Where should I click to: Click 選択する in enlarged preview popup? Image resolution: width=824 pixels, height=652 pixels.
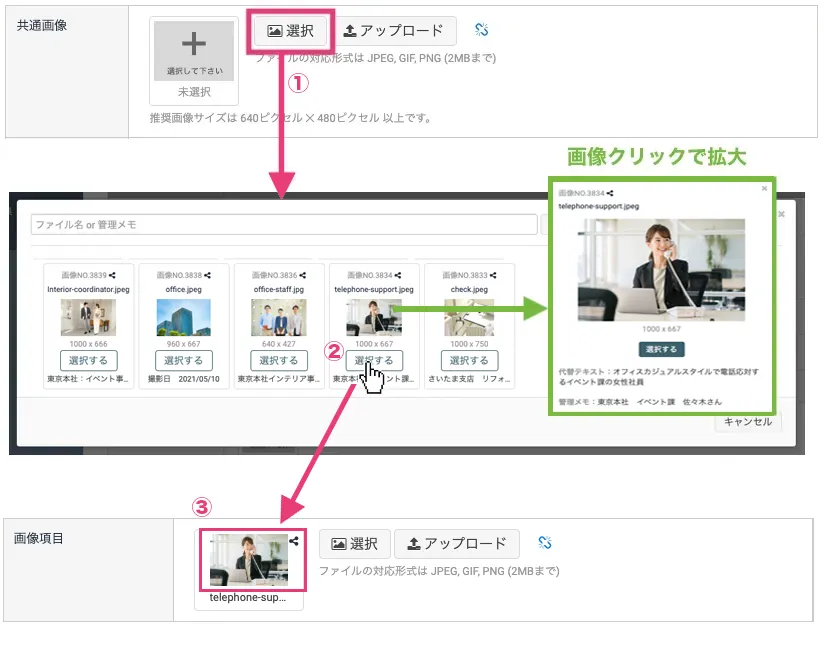661,349
